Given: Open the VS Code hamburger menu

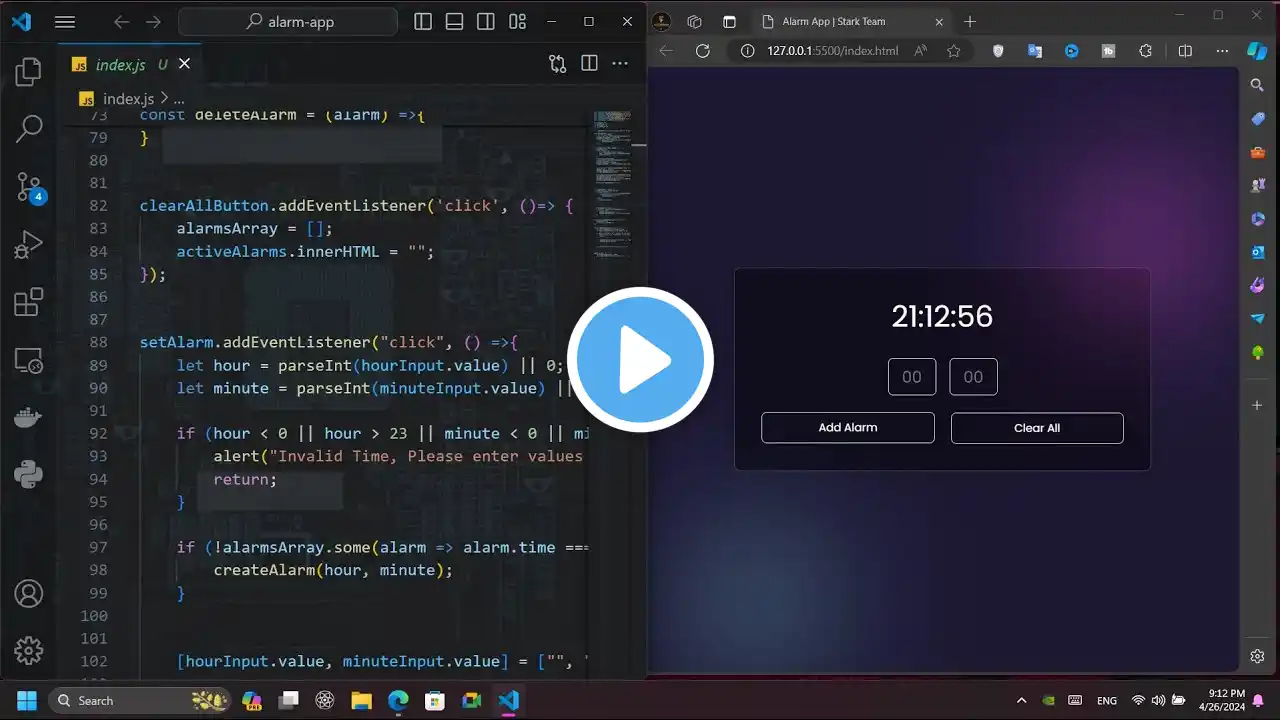Looking at the screenshot, I should click(x=65, y=22).
